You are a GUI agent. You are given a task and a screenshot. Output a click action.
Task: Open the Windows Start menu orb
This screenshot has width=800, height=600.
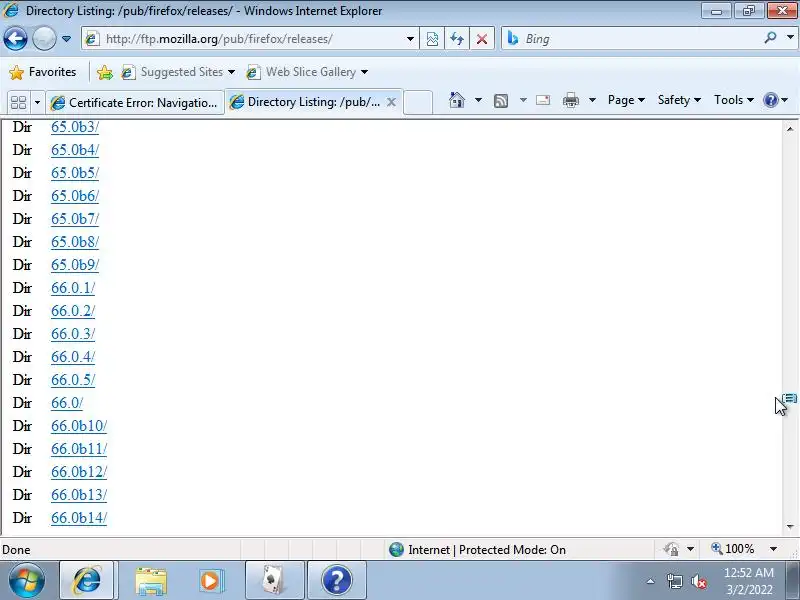(x=26, y=581)
